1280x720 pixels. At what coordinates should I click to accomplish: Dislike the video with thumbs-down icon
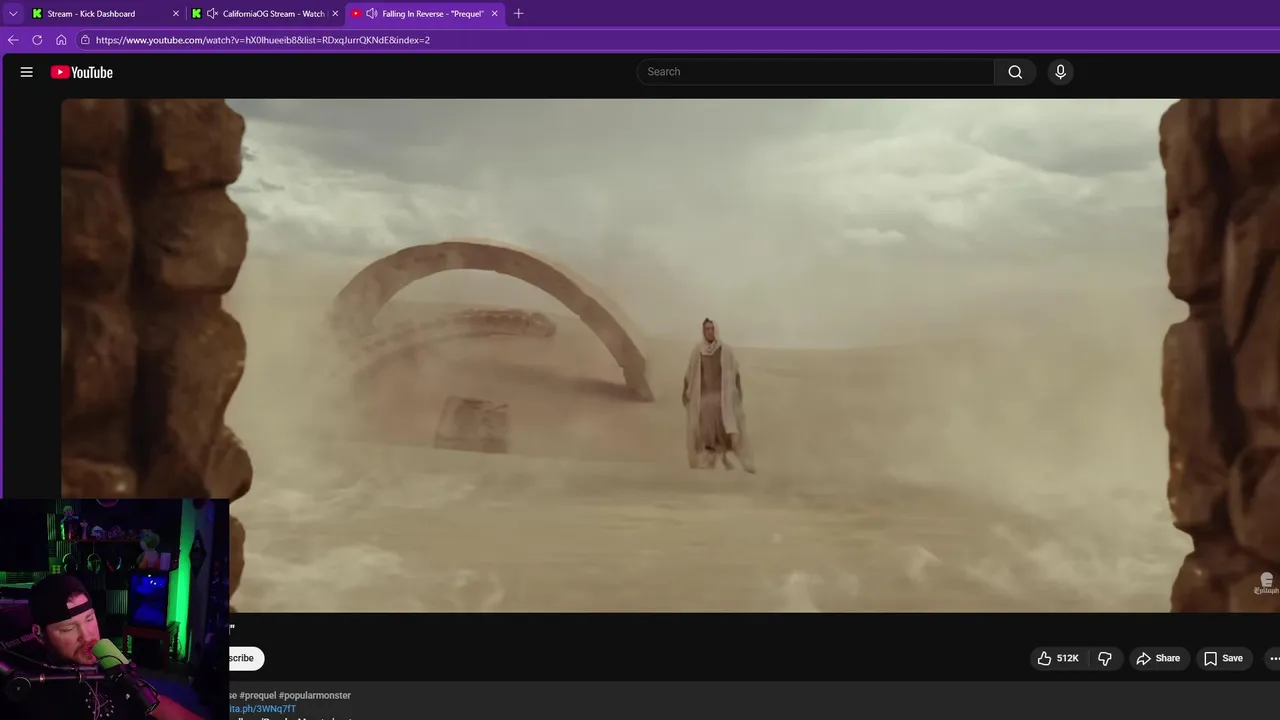click(1105, 658)
